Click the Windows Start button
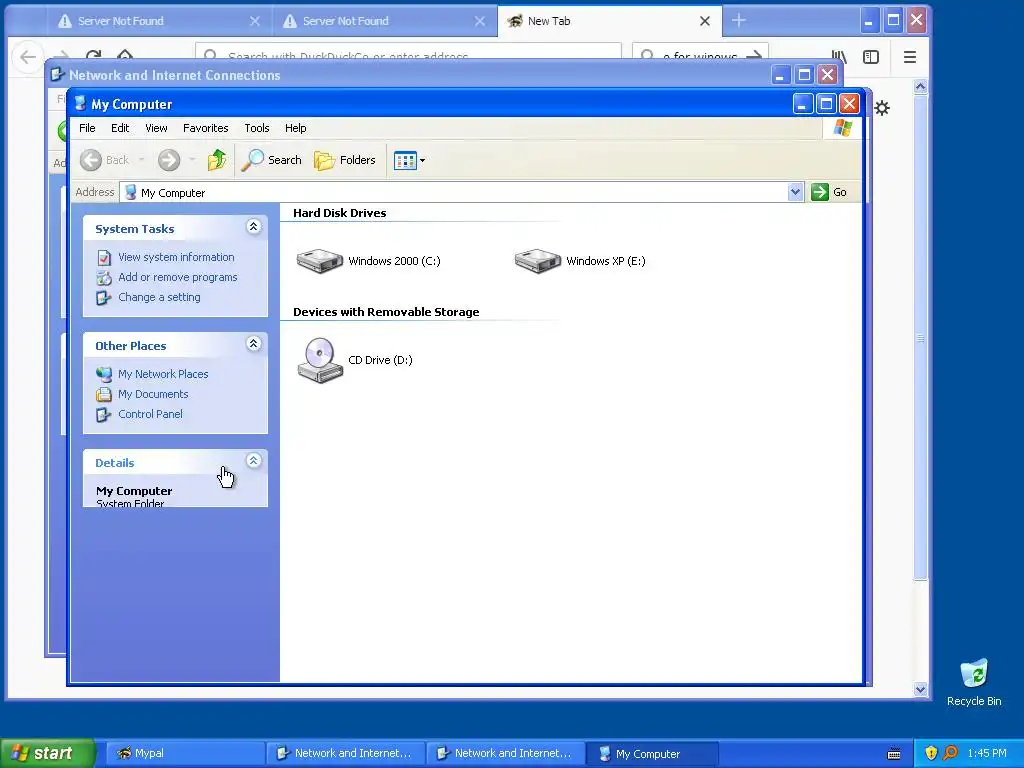Viewport: 1024px width, 768px height. click(x=47, y=753)
